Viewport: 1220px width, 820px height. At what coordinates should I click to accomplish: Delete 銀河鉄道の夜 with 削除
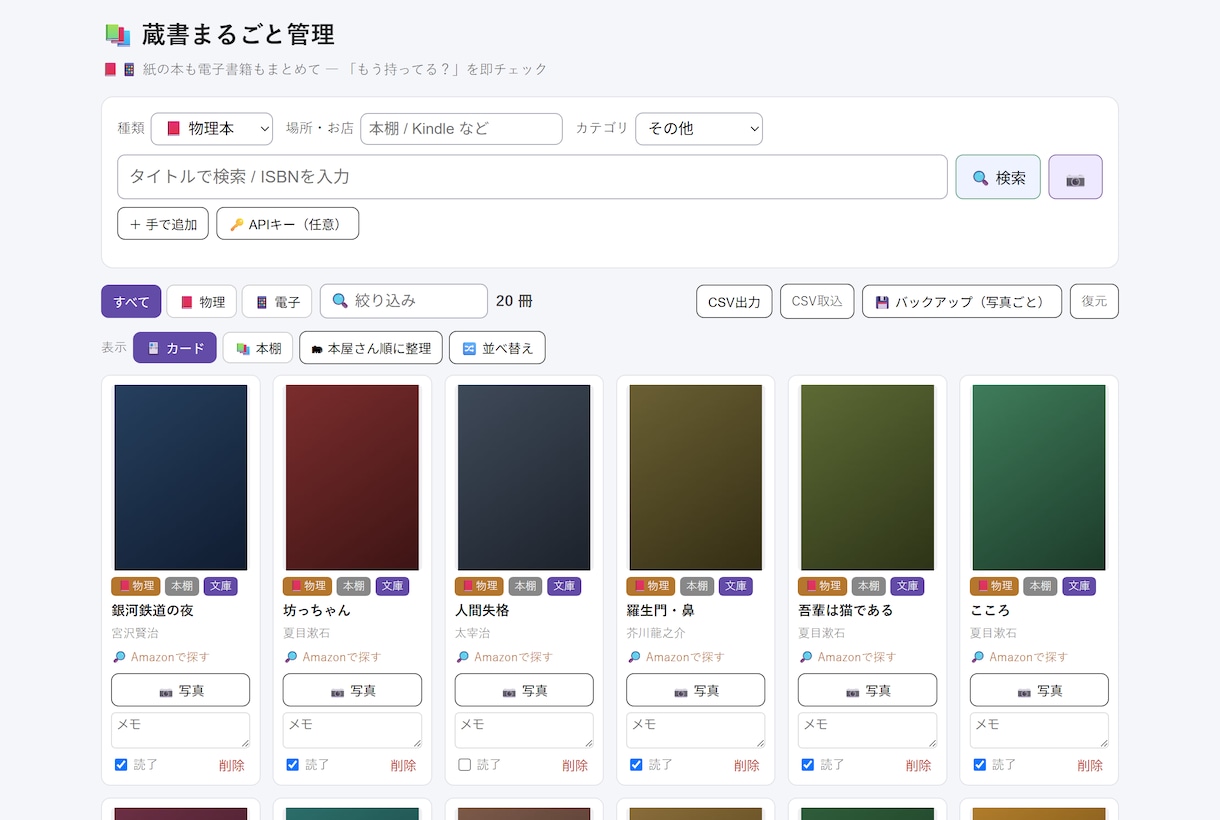point(232,765)
